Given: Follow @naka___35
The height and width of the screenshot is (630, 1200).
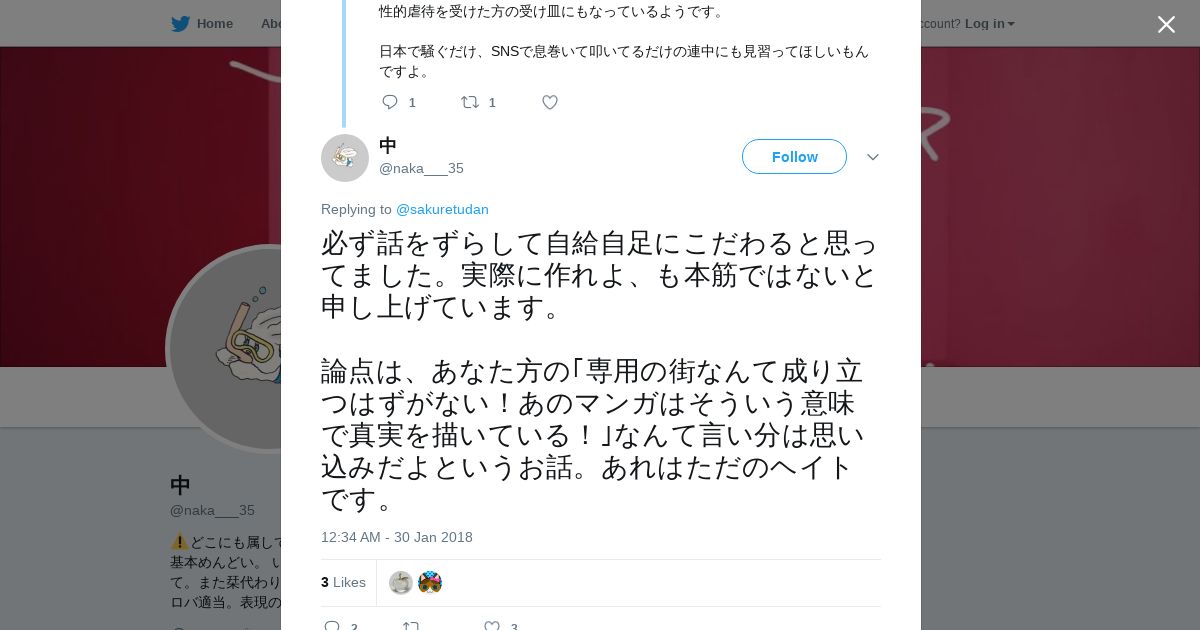Looking at the screenshot, I should coord(794,157).
